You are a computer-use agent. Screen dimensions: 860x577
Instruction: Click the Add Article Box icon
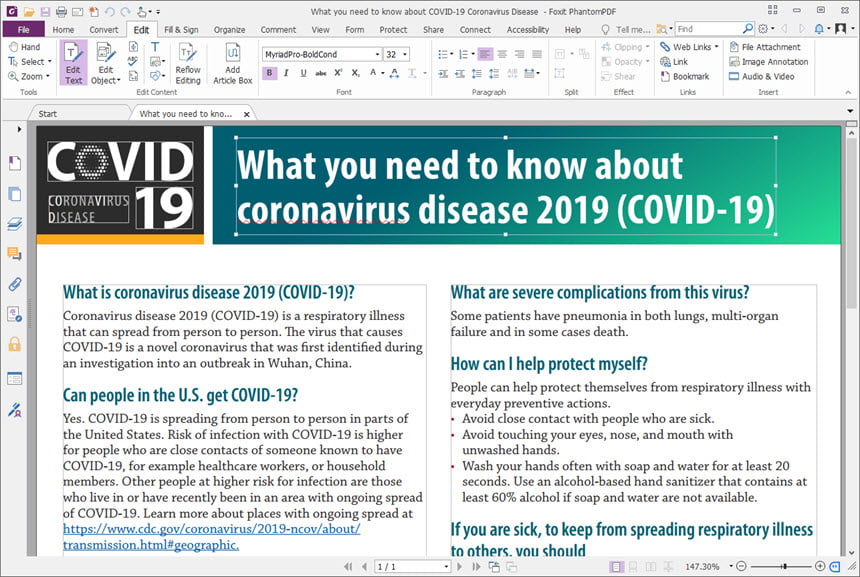(x=233, y=64)
